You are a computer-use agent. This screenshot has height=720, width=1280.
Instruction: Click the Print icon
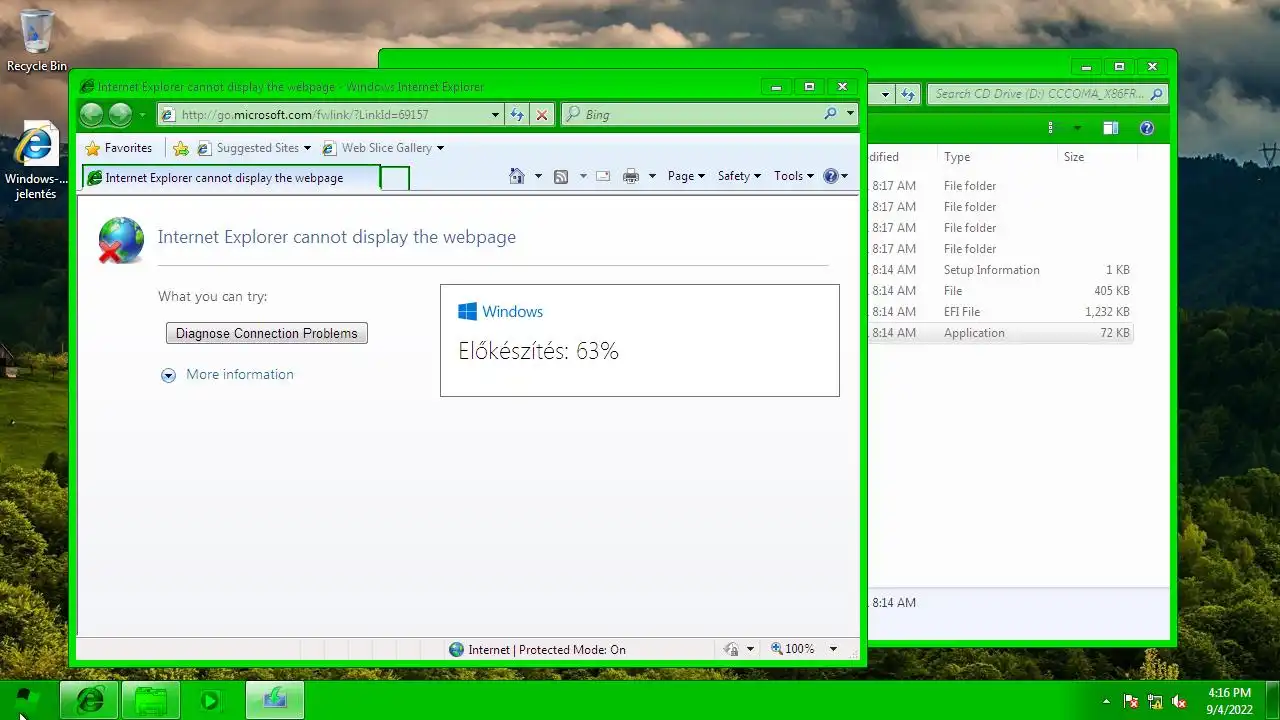631,176
